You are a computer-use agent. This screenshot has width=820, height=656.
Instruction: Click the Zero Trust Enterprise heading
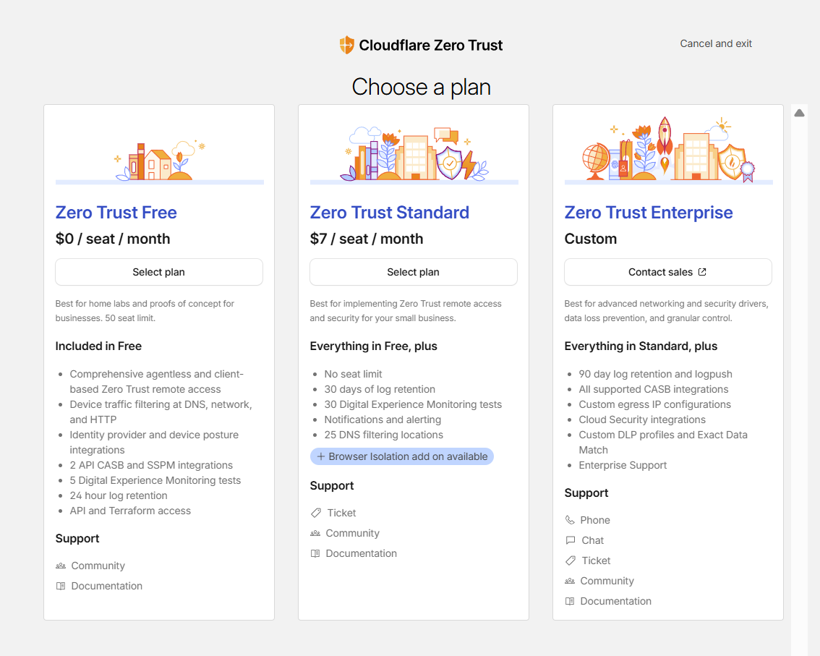coord(648,212)
